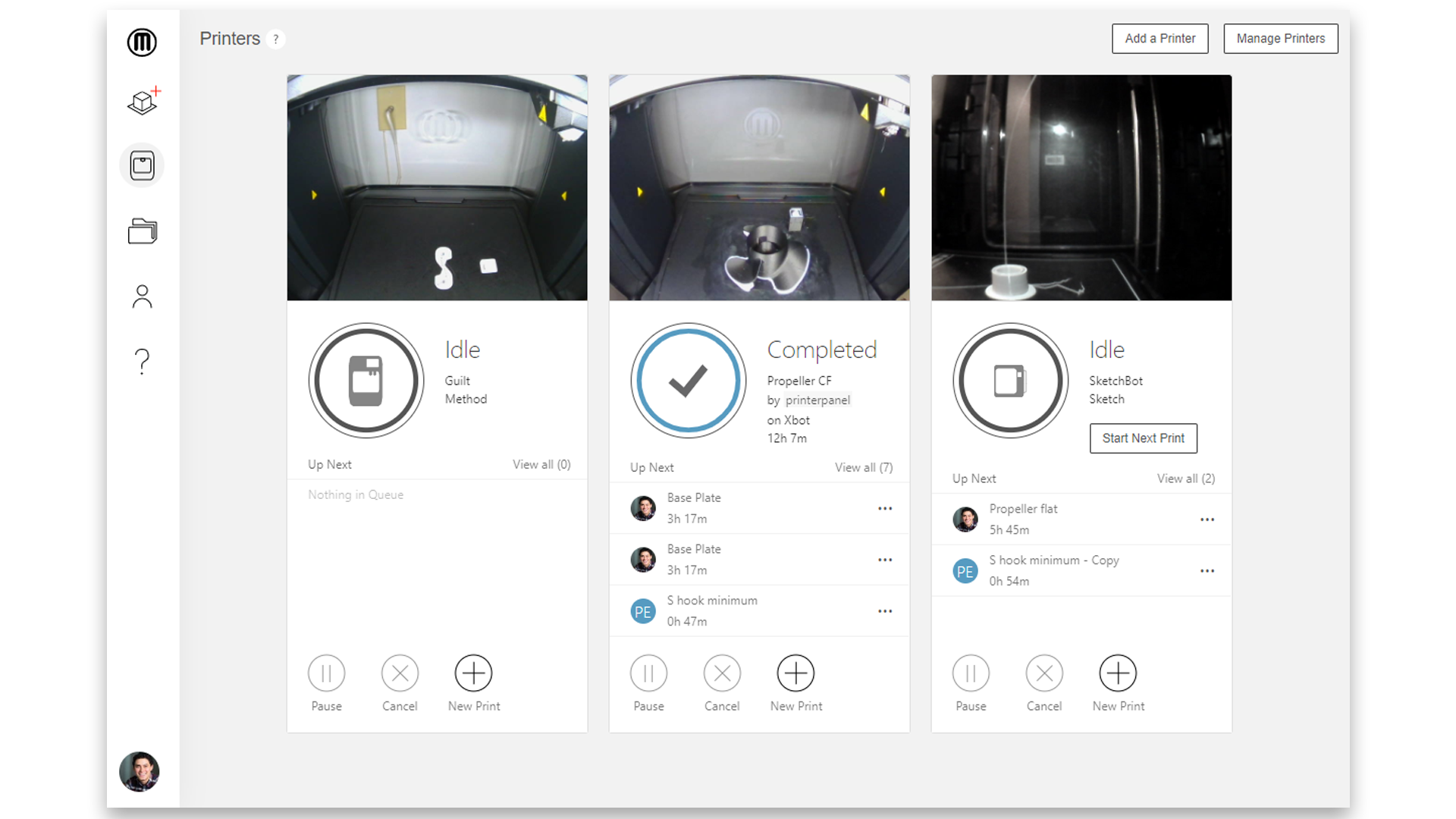This screenshot has width=1456, height=819.
Task: Click the Add a Printer button
Action: 1160,39
